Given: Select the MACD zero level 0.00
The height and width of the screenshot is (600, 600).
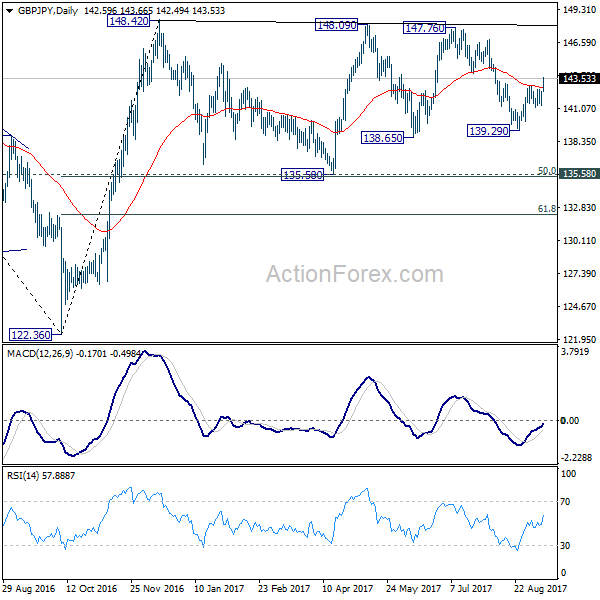Looking at the screenshot, I should [x=570, y=421].
